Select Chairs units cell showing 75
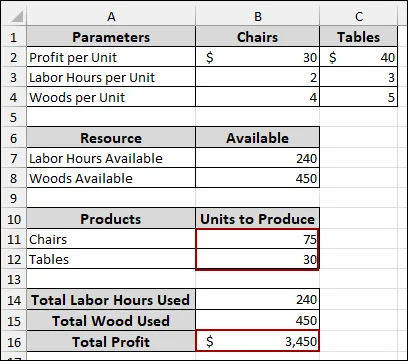The height and width of the screenshot is (361, 408). click(257, 239)
